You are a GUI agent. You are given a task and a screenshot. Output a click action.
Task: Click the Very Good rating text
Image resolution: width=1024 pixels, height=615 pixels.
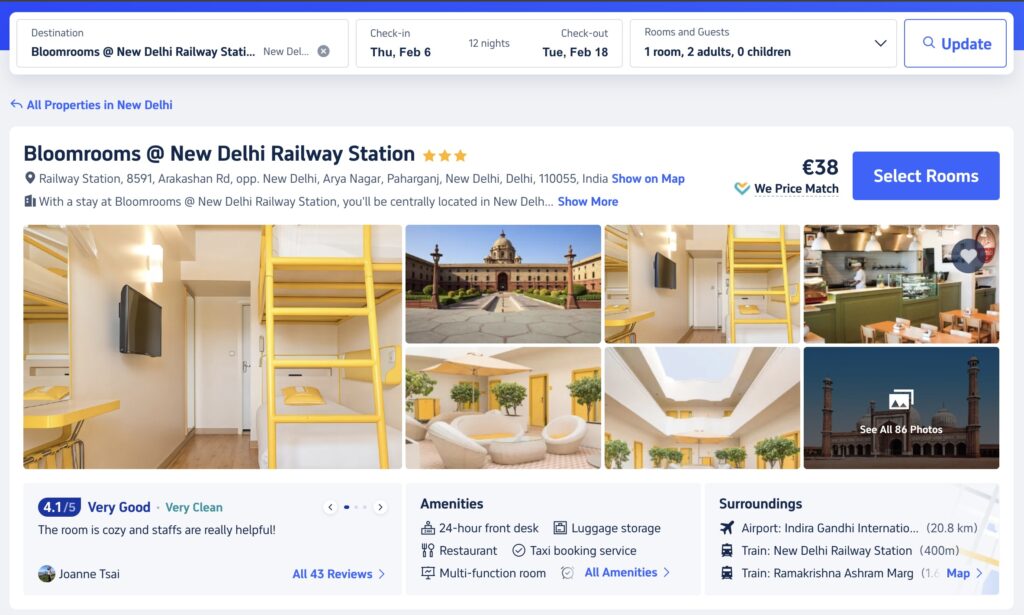pos(119,507)
